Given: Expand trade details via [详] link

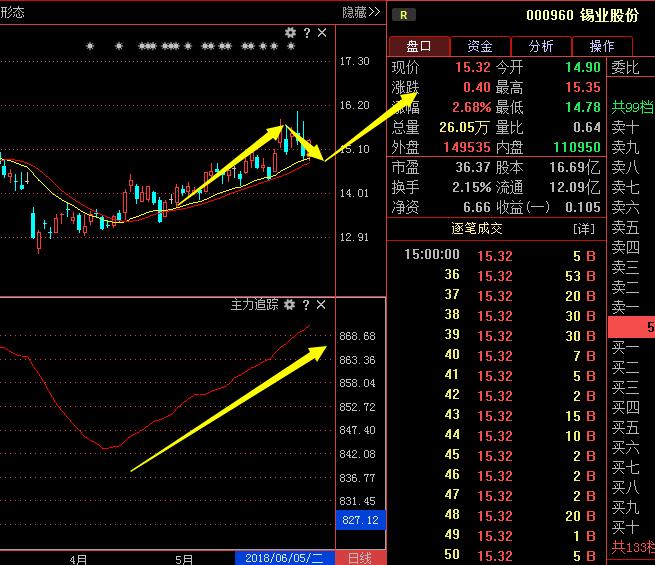Looking at the screenshot, I should pyautogui.click(x=583, y=229).
